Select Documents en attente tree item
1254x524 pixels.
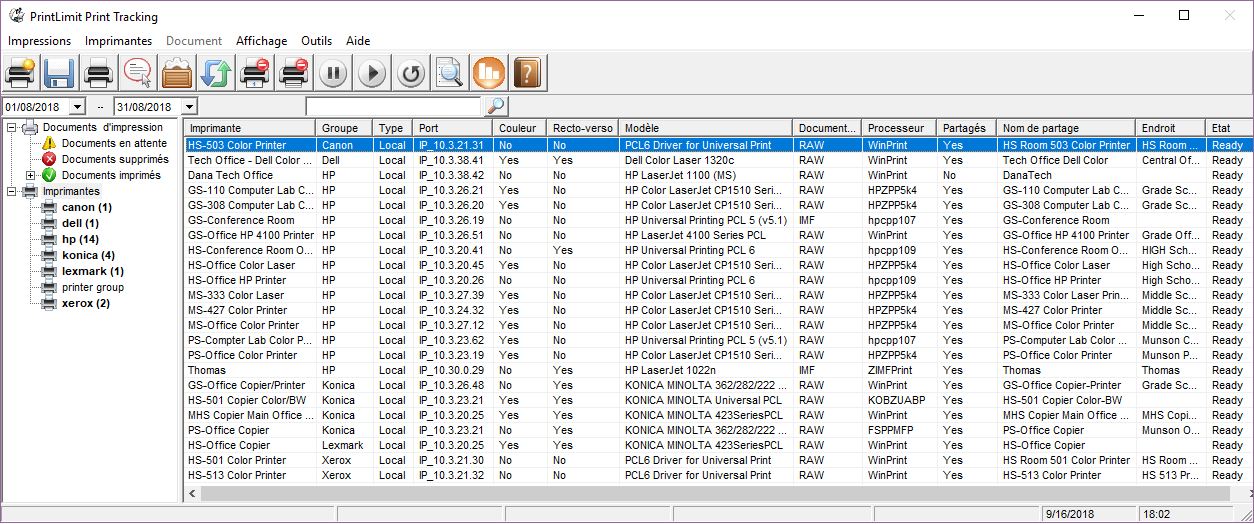tap(114, 143)
